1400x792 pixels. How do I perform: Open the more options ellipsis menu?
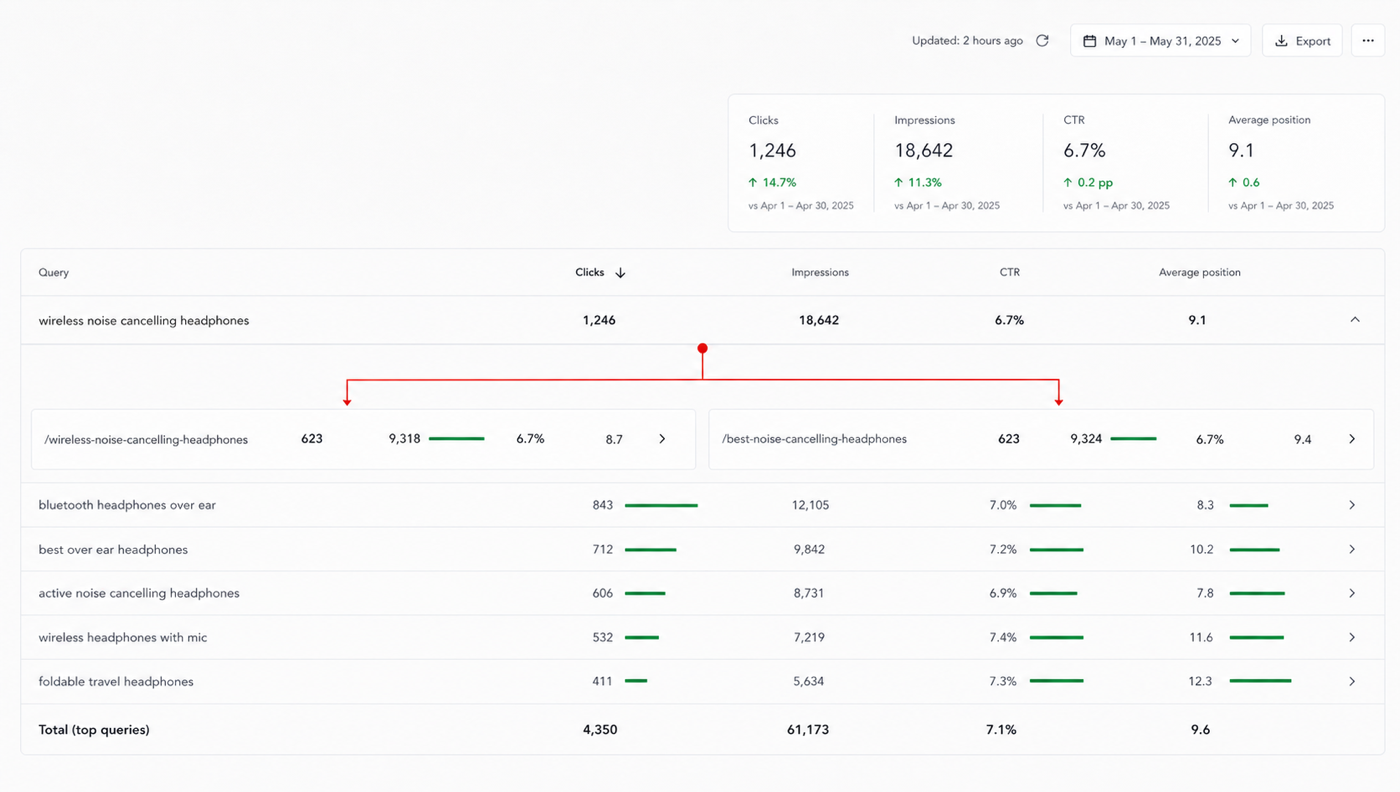(1368, 41)
